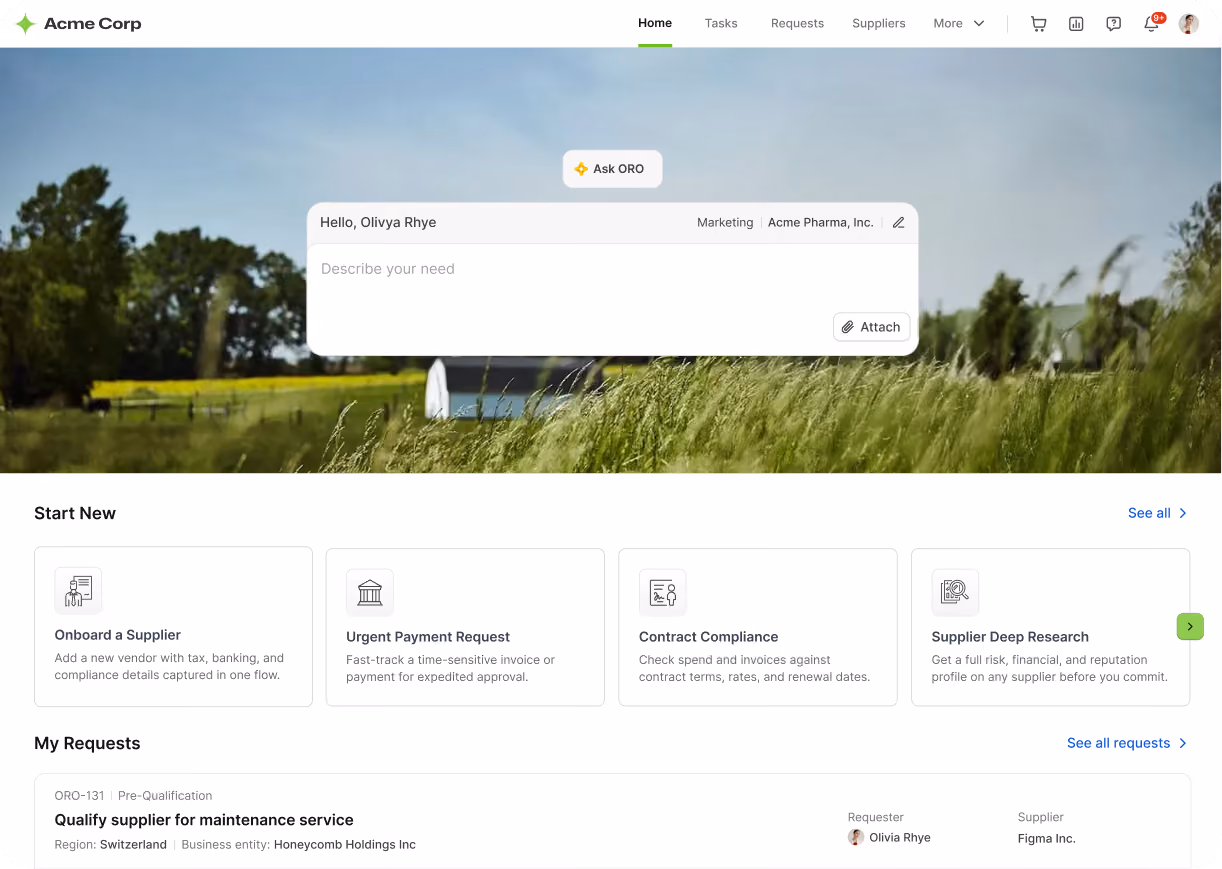Screen dimensions: 1222x869
Task: Open request Qualify supplier for maintenance service
Action: point(204,820)
